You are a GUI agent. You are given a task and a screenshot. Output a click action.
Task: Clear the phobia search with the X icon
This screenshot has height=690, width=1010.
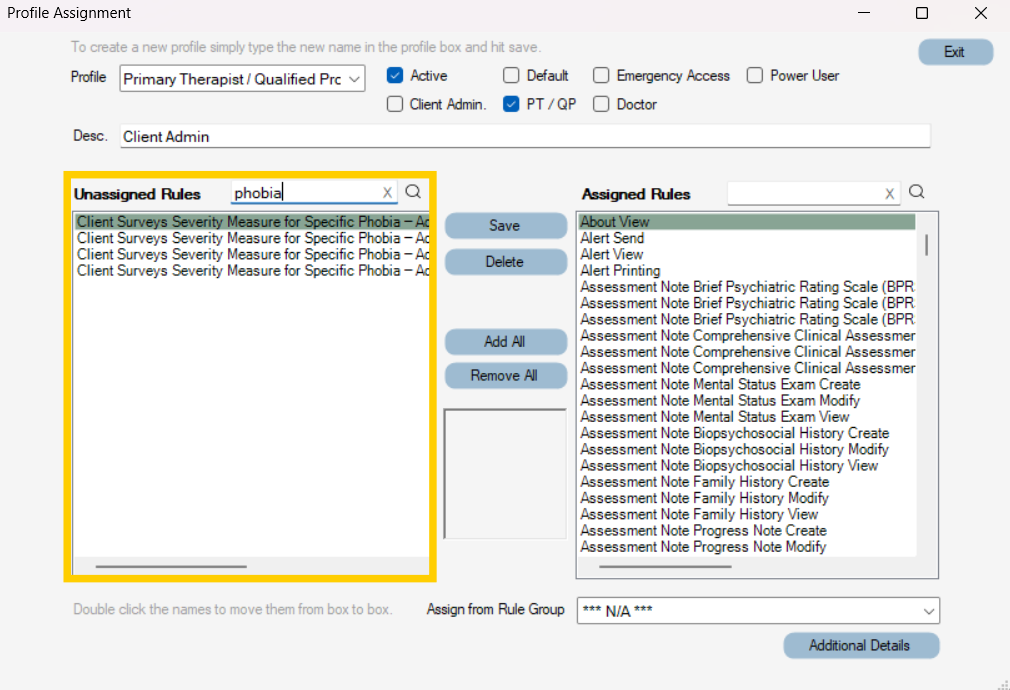(387, 191)
